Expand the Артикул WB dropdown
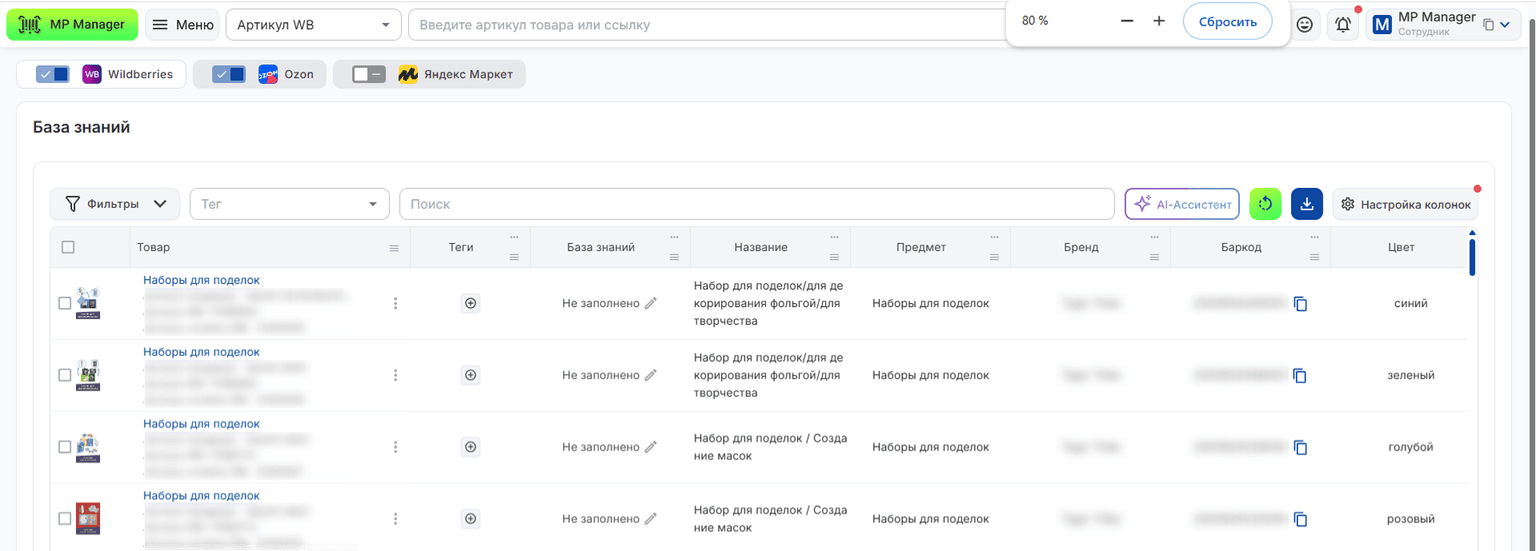The width and height of the screenshot is (1536, 551). (x=314, y=24)
